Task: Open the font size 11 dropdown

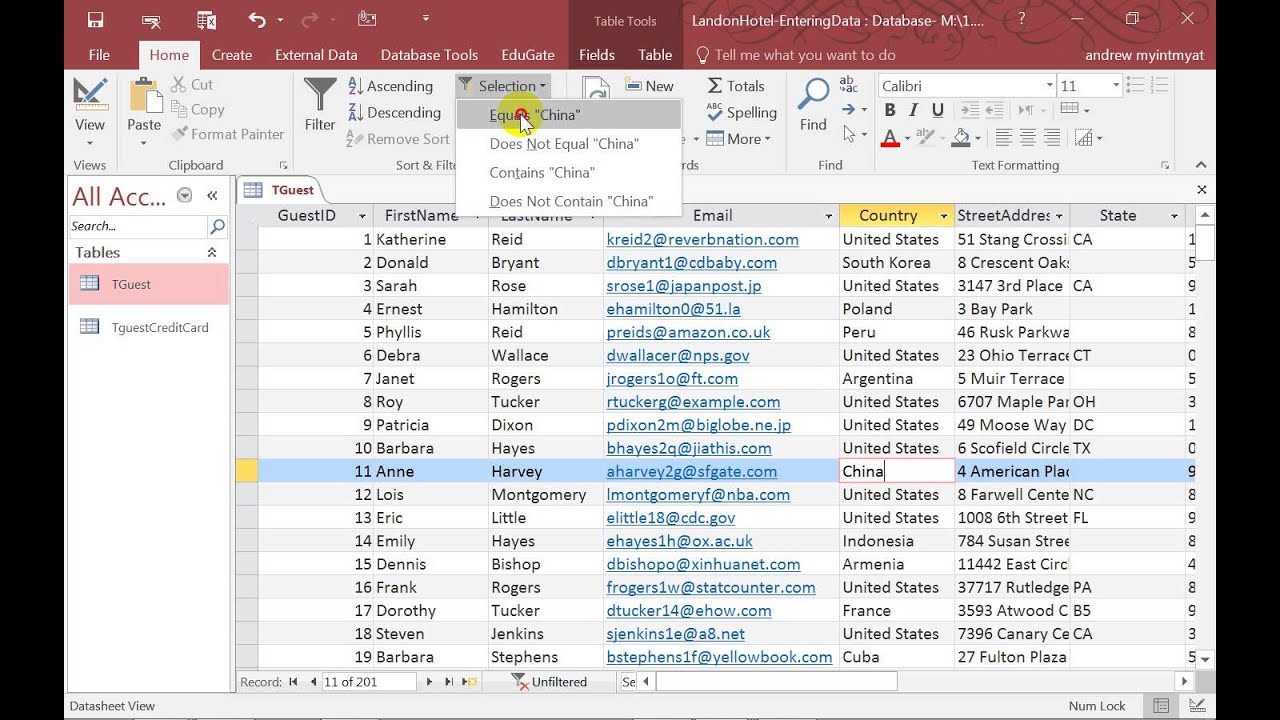Action: (x=1116, y=86)
